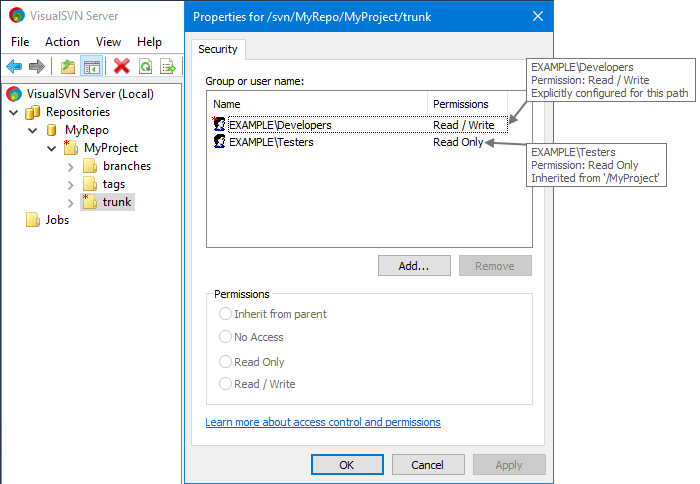Select the EXAMPLE\Developers row name
The height and width of the screenshot is (484, 700).
(x=280, y=125)
